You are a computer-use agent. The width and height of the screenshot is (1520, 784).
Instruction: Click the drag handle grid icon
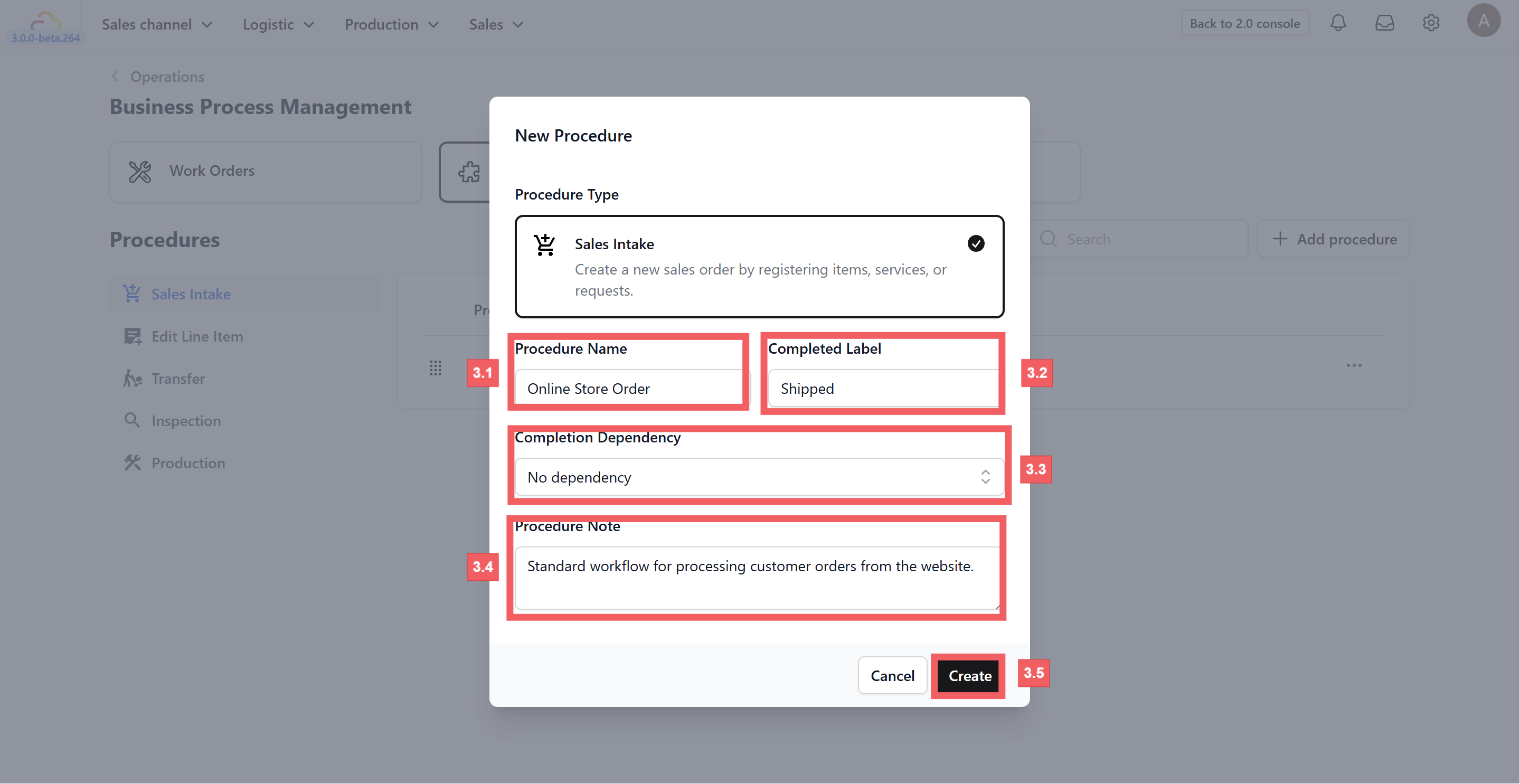[x=436, y=368]
